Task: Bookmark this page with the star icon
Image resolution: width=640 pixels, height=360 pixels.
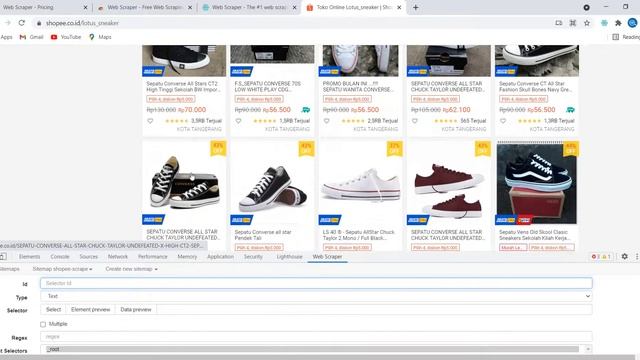Action: click(587, 23)
